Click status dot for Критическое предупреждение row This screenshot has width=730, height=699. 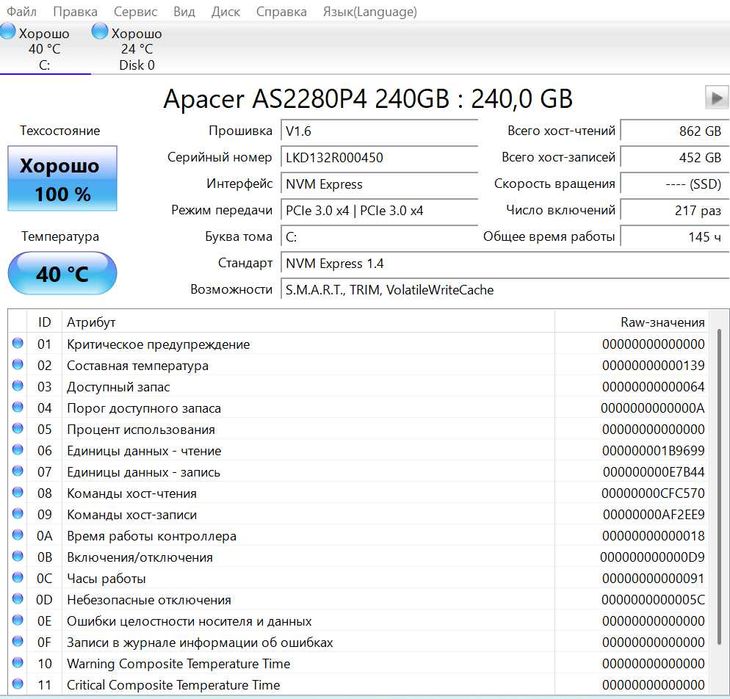pyautogui.click(x=18, y=344)
